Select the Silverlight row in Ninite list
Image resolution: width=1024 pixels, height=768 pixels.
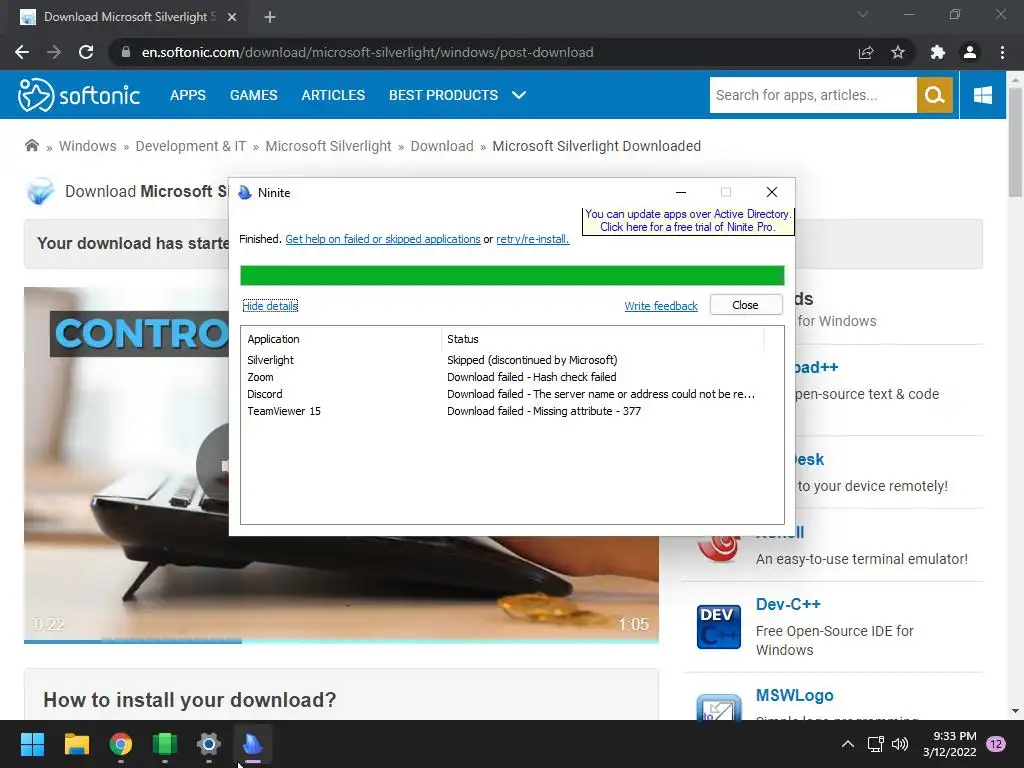[503, 360]
